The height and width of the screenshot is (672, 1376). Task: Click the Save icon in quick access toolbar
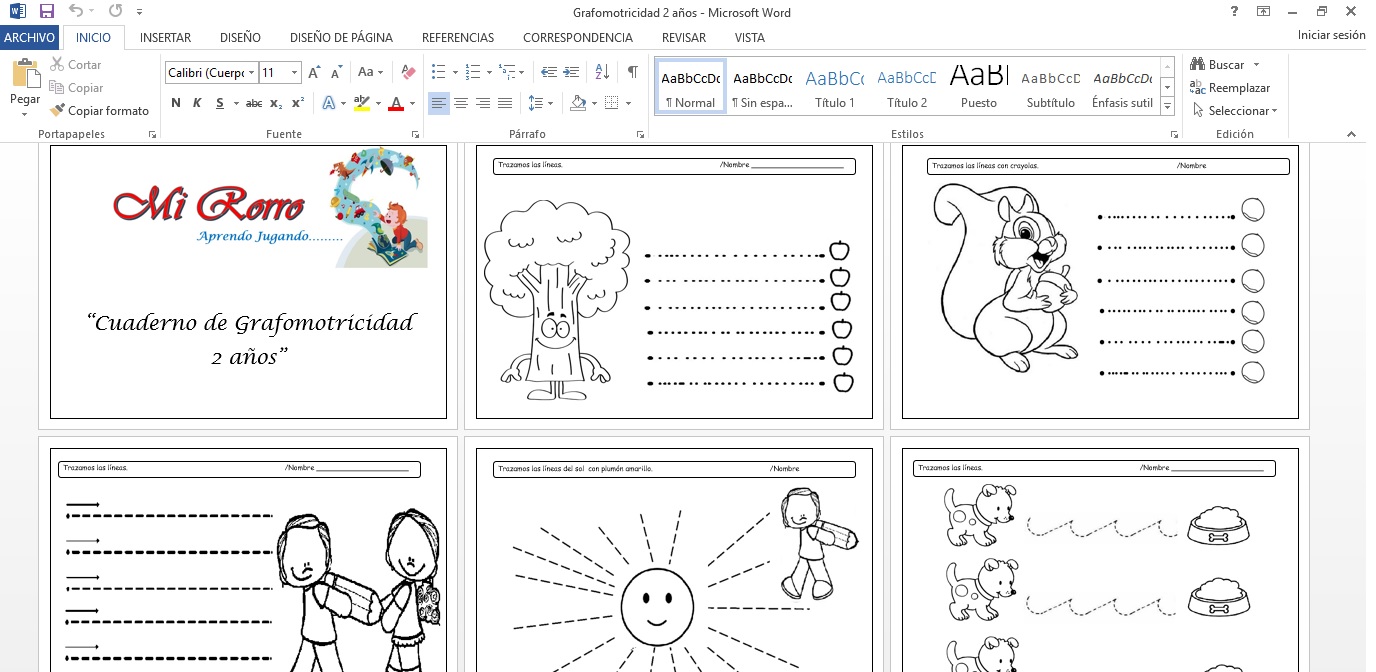point(46,12)
